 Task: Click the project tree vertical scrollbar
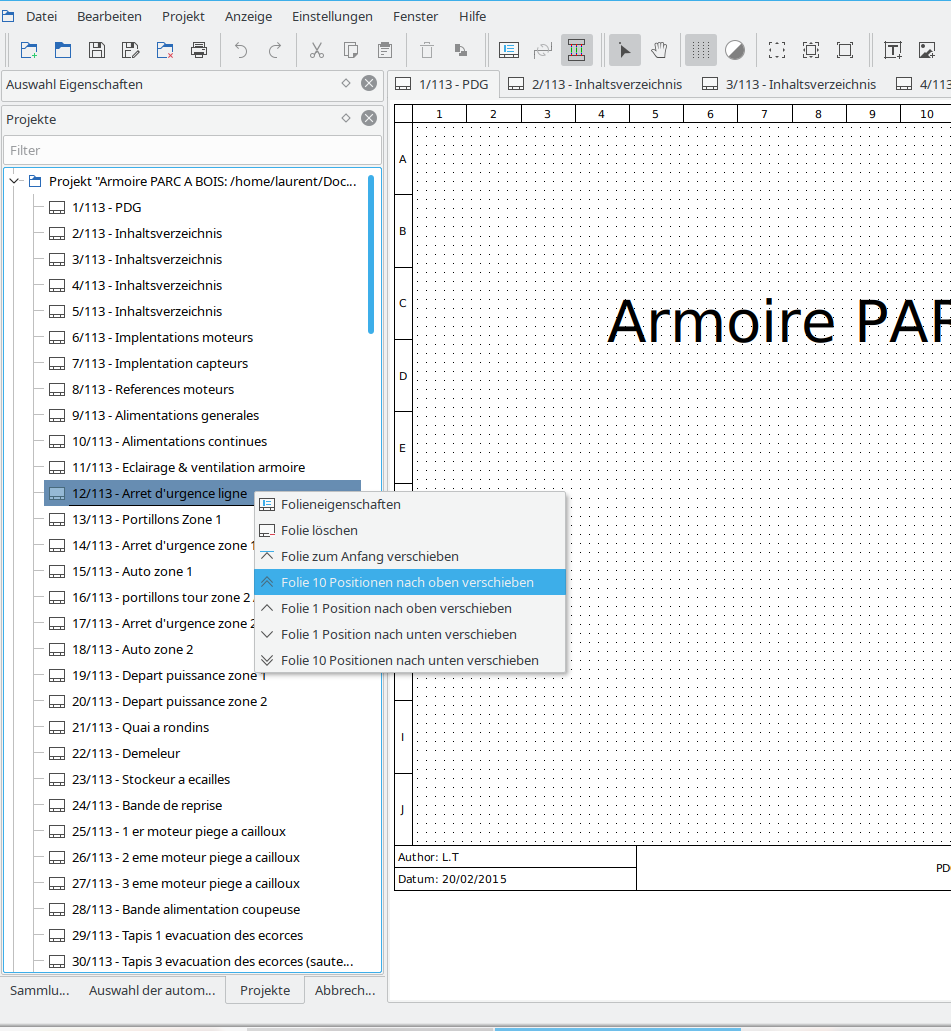coord(371,255)
